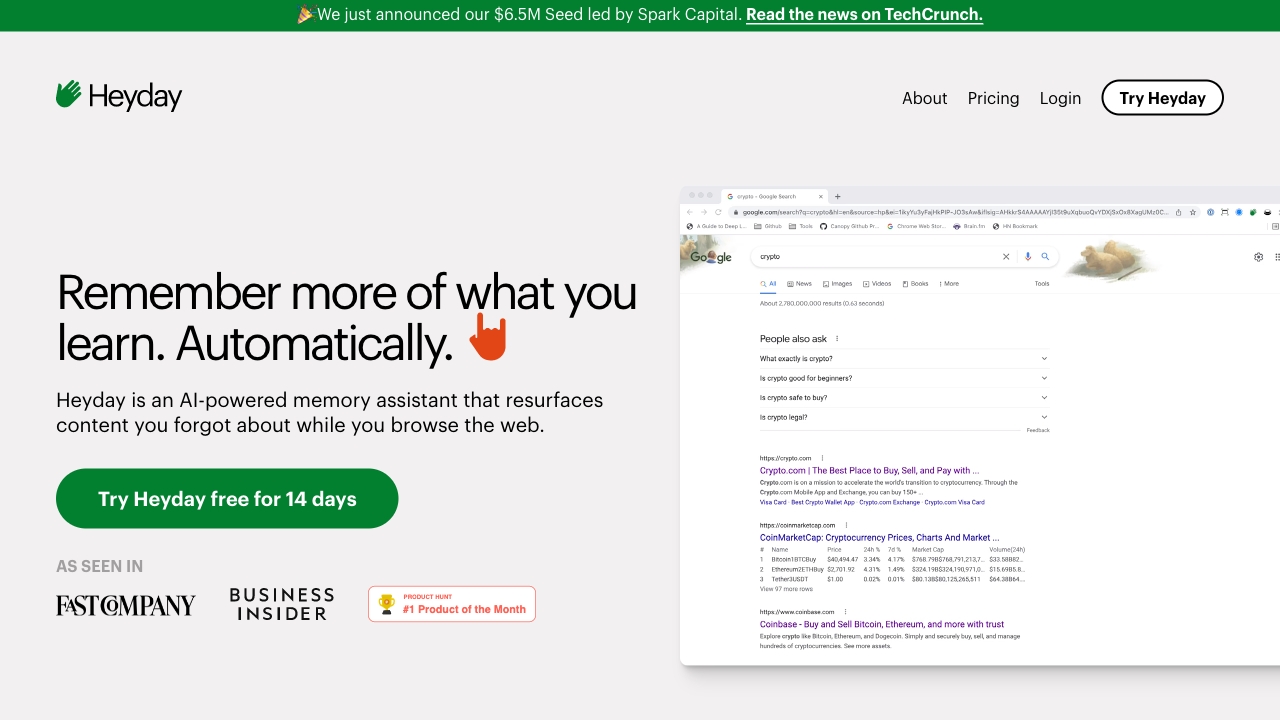
Task: Click the Product Hunt trophy badge
Action: click(x=452, y=604)
